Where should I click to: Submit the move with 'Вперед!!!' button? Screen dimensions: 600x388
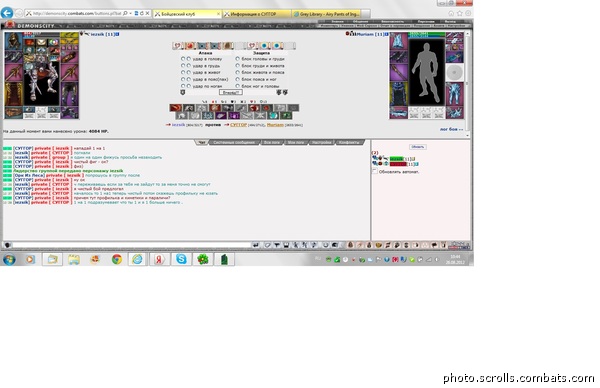point(231,92)
